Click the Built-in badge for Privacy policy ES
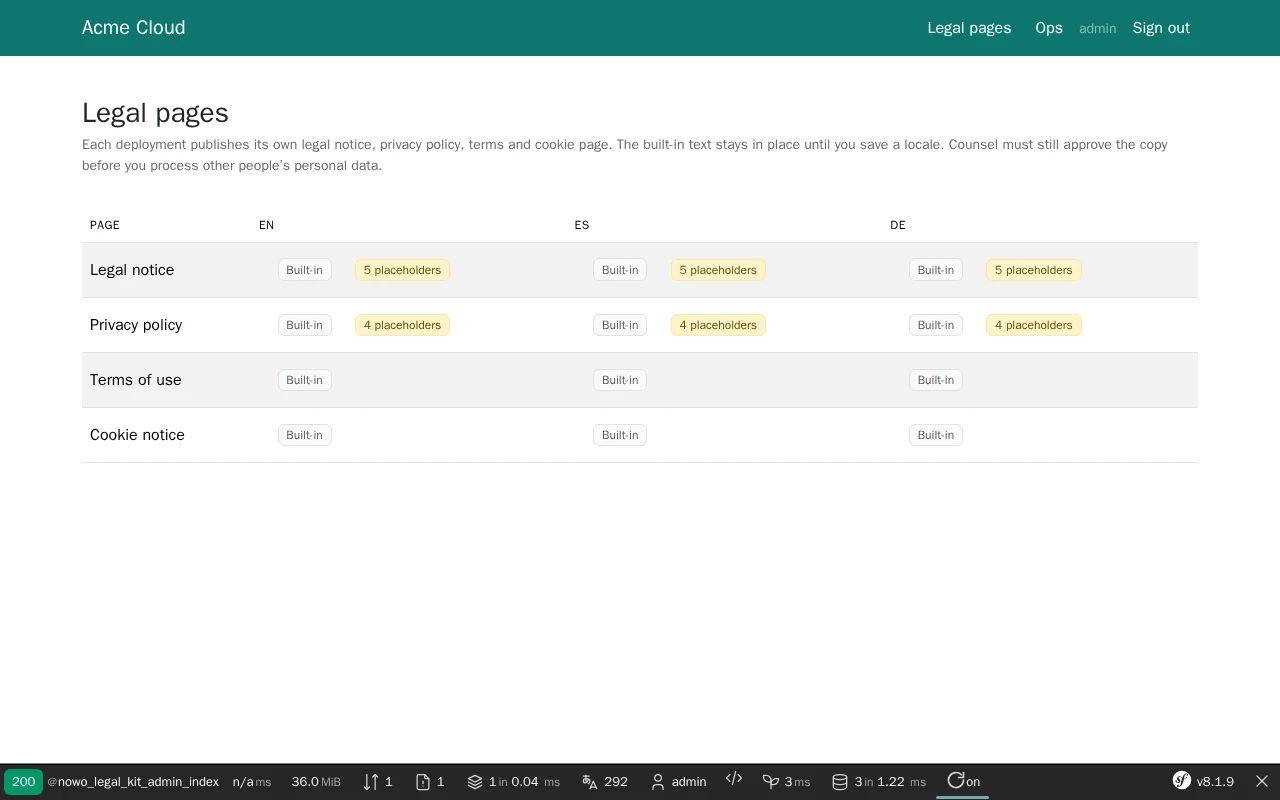1280x800 pixels. pos(620,325)
